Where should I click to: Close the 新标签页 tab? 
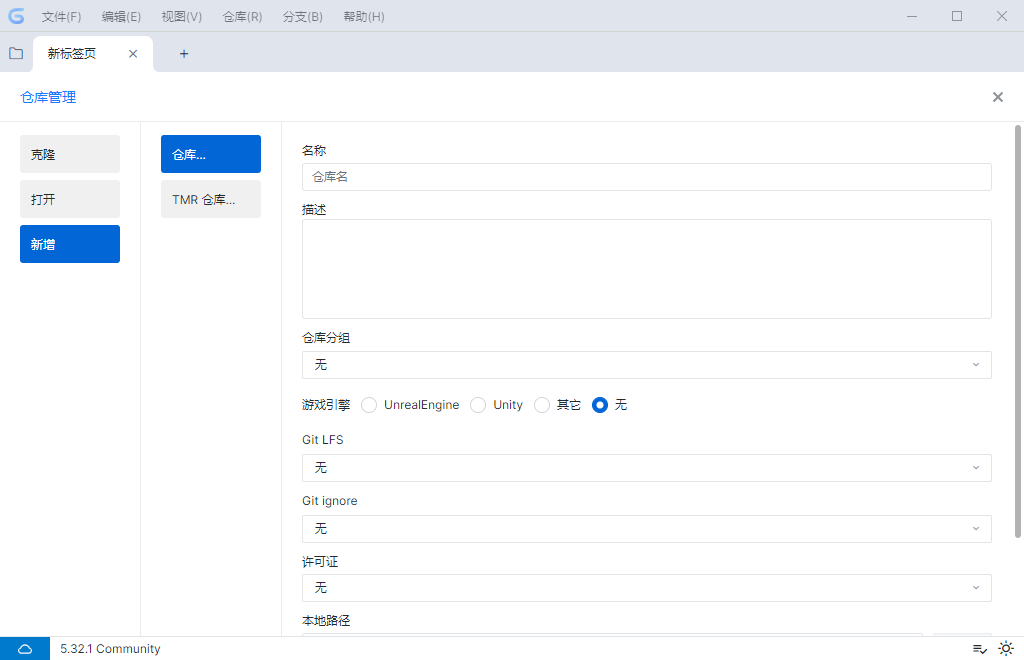point(132,53)
